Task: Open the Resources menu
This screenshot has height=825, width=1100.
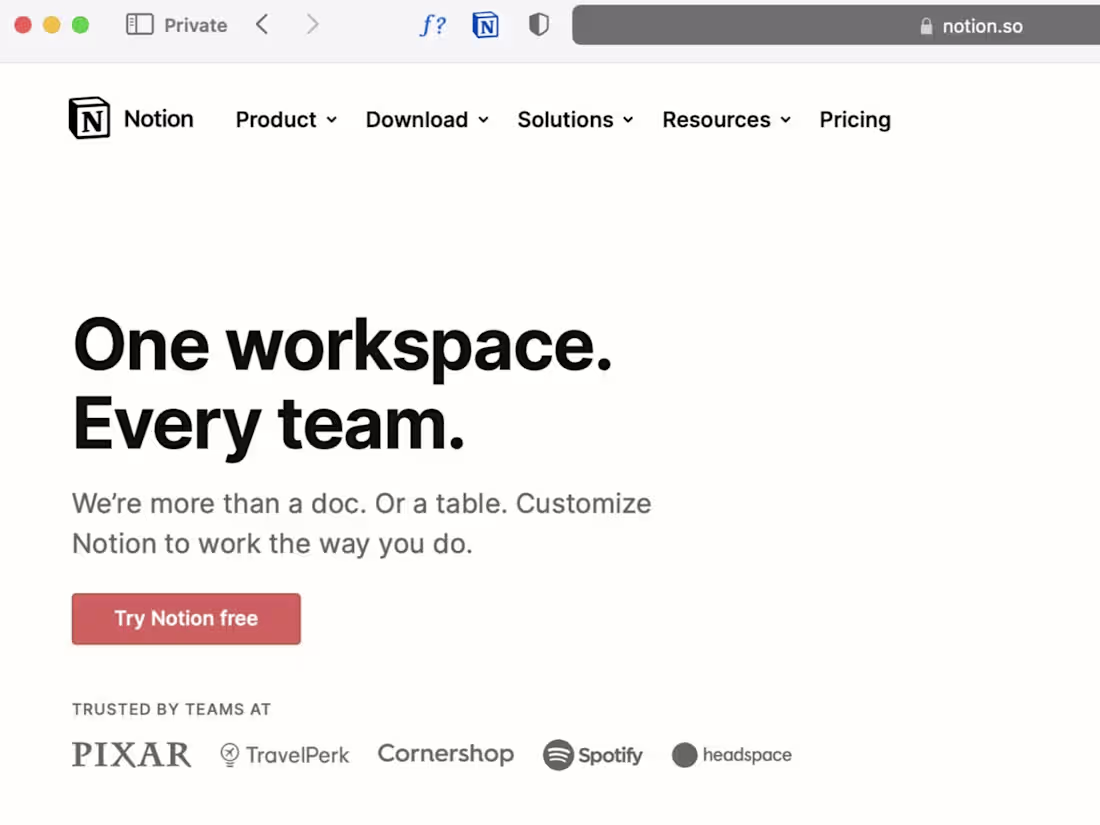Action: pos(726,119)
